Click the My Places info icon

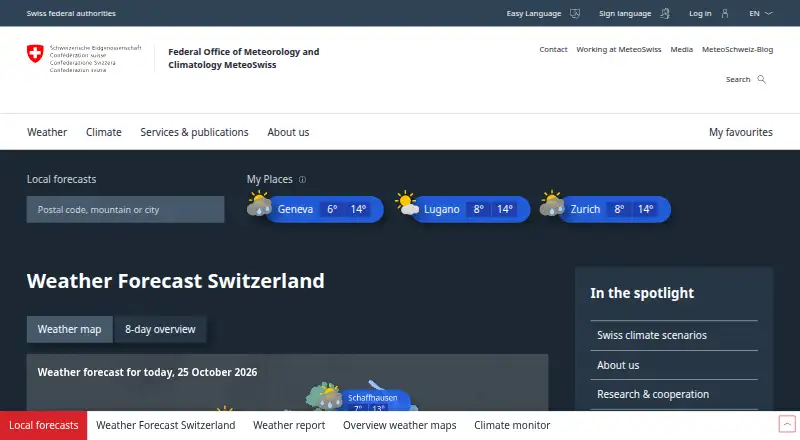click(303, 180)
